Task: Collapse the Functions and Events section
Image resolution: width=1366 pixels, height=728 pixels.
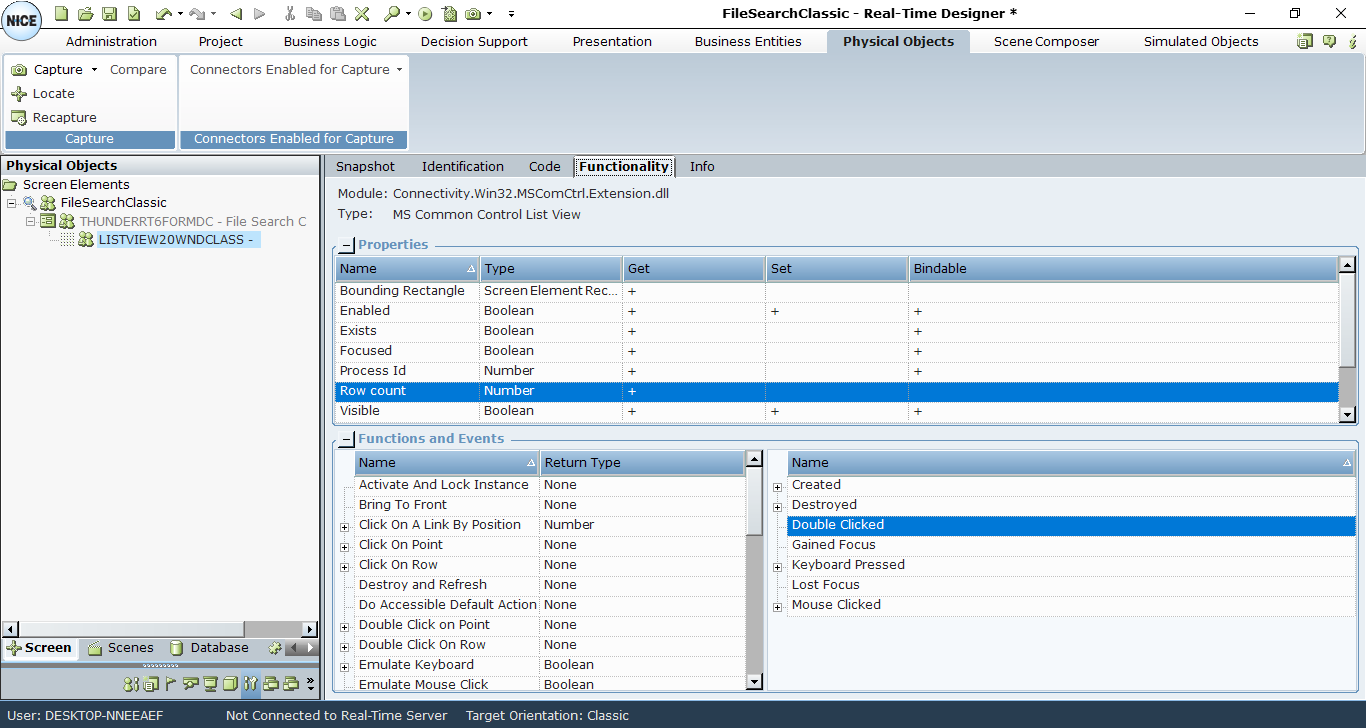Action: point(346,439)
